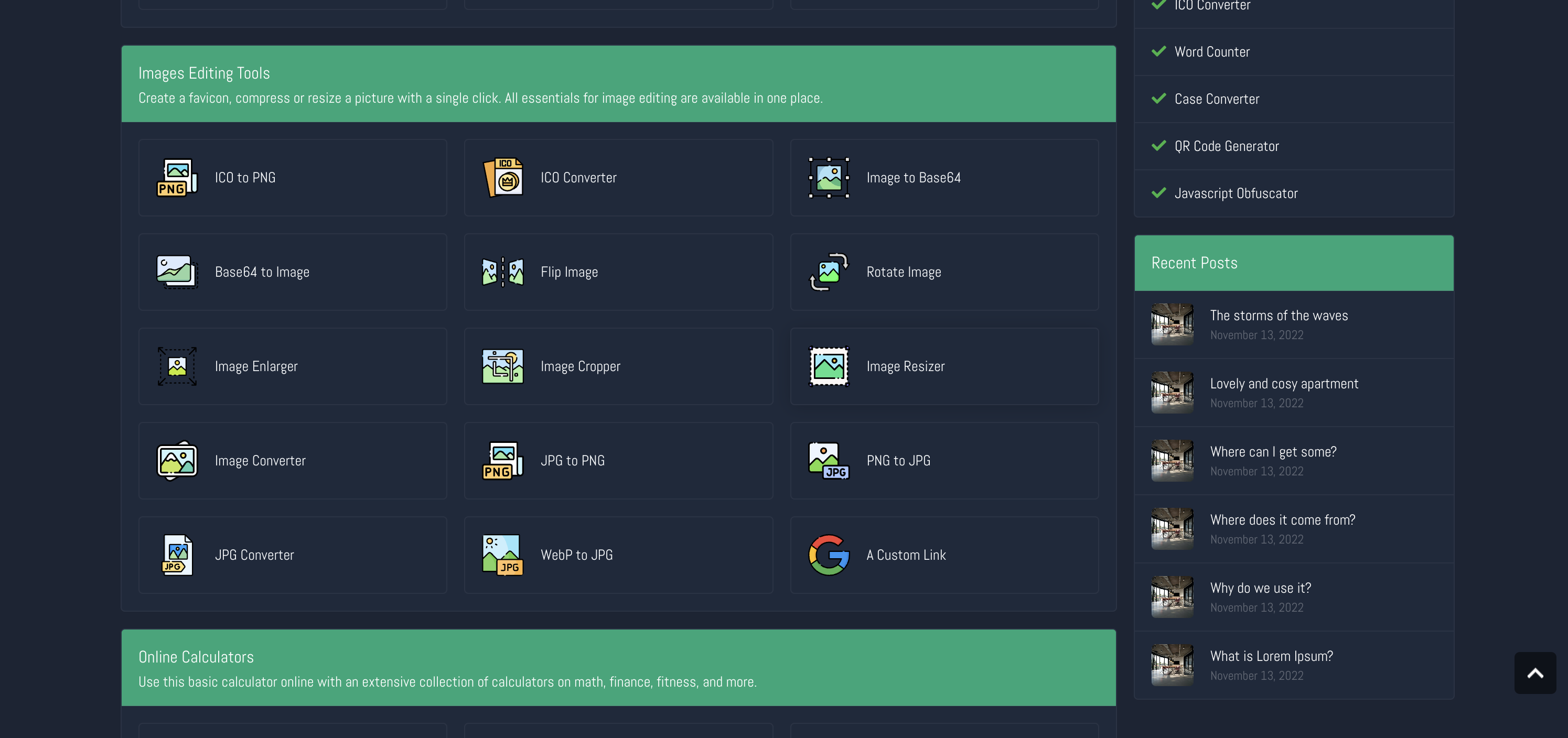Click the Image Enlarger icon
This screenshot has height=738, width=1568.
[177, 366]
